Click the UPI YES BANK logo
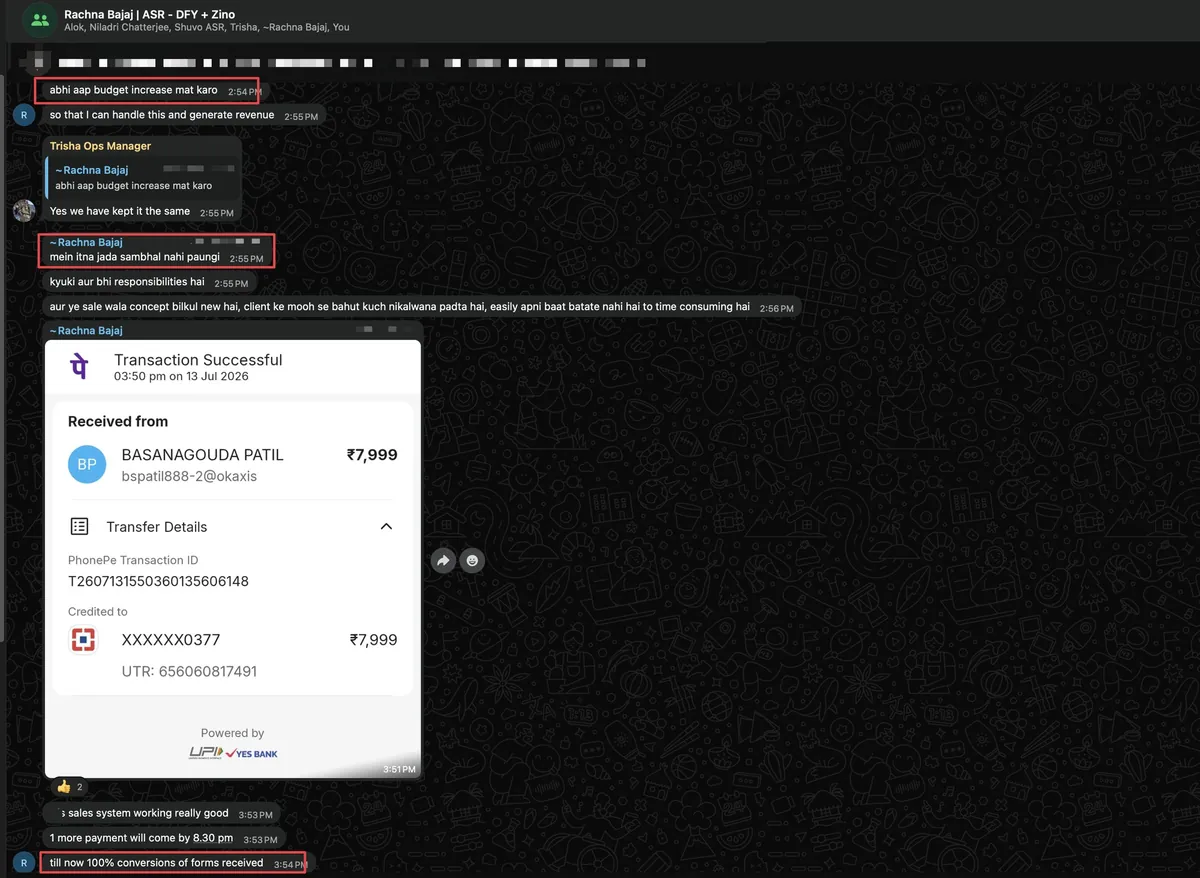The width and height of the screenshot is (1200, 878). click(233, 753)
